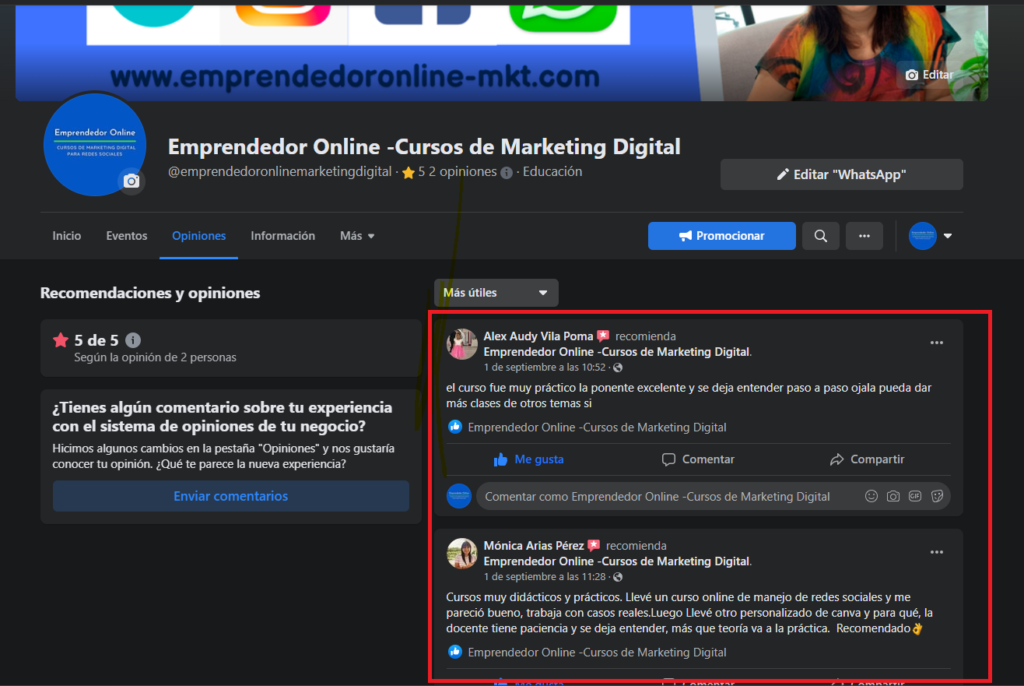Viewport: 1024px width, 686px height.
Task: Click the Promocionar button
Action: click(x=721, y=236)
